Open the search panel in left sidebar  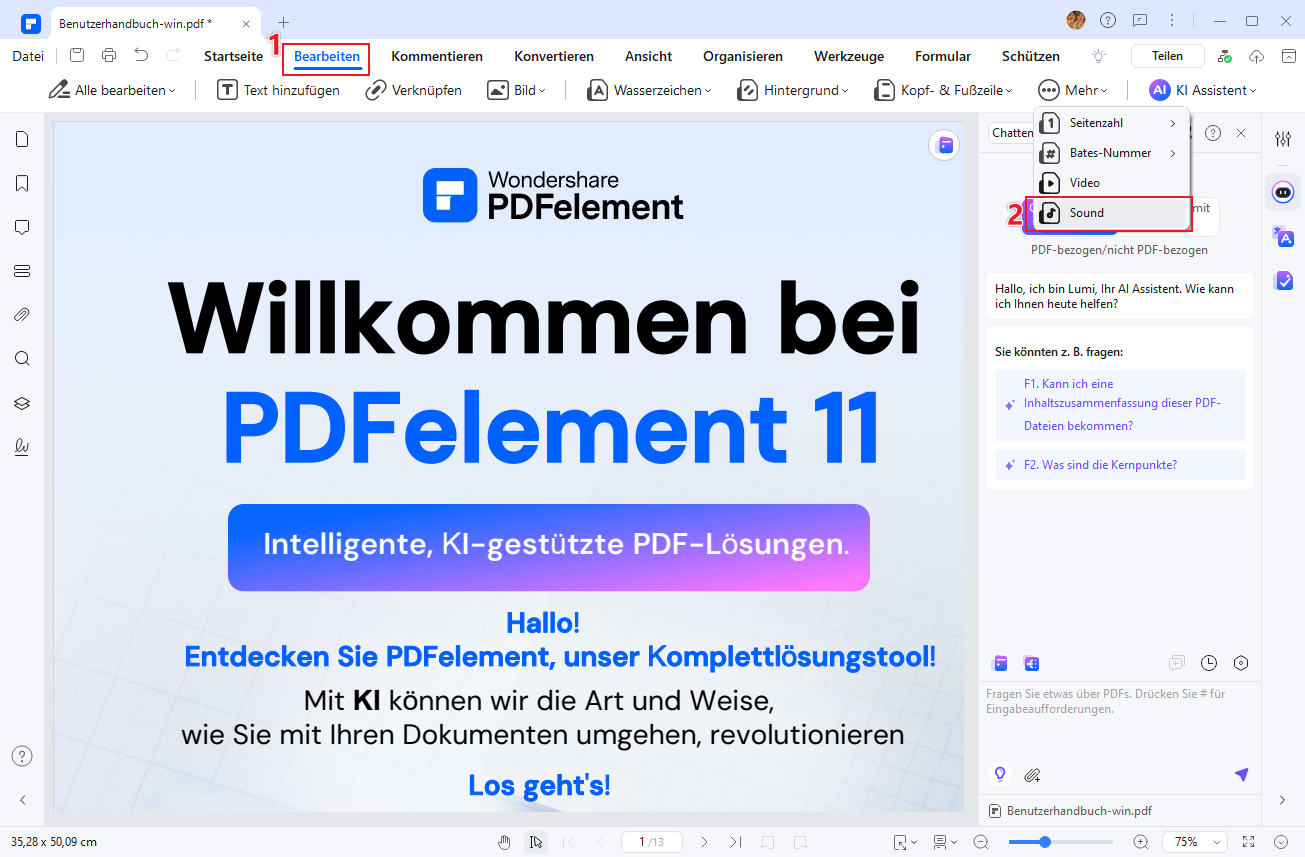(22, 359)
